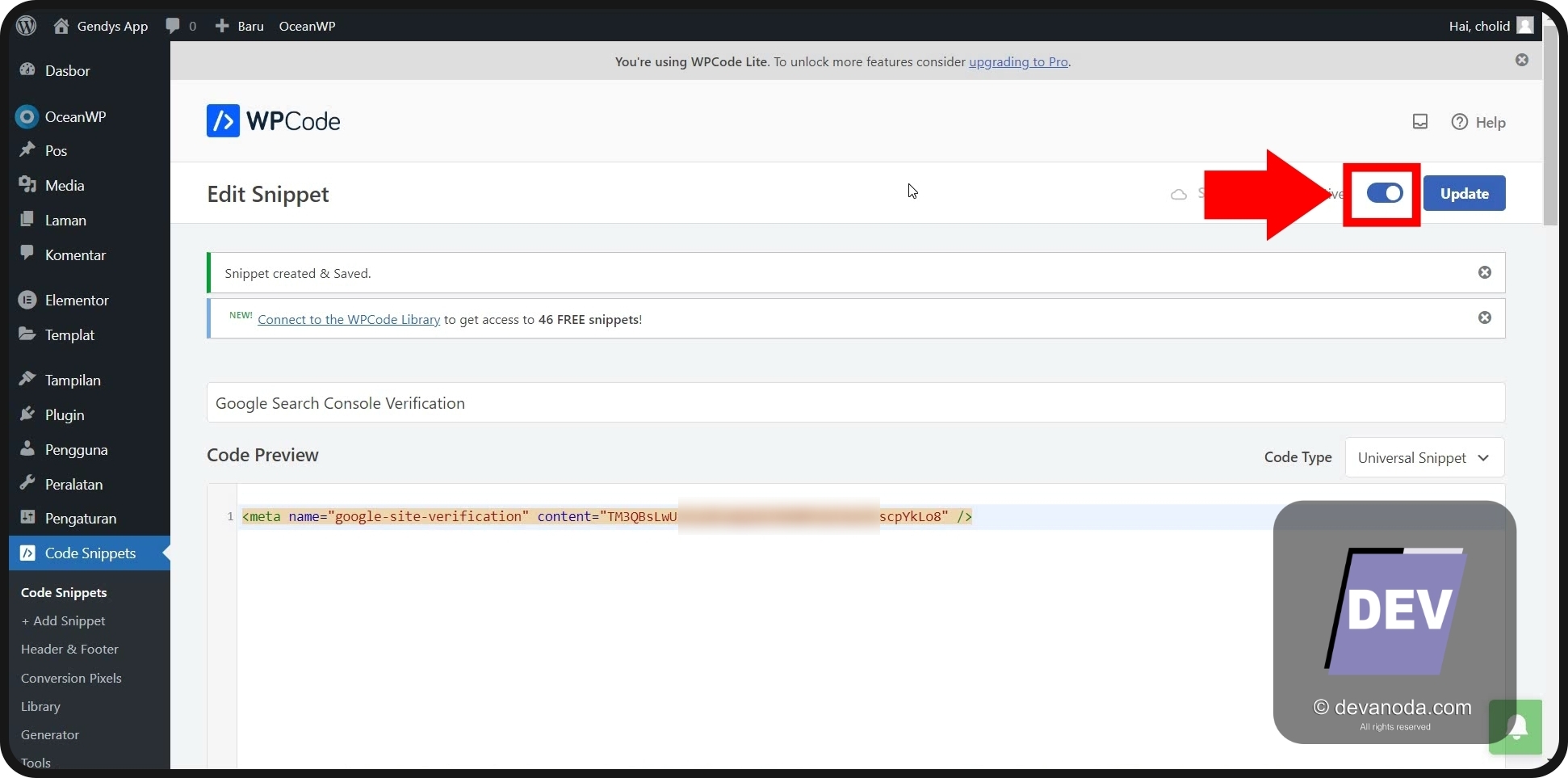Image resolution: width=1568 pixels, height=778 pixels.
Task: Click the cloud save-to-library icon
Action: (1179, 194)
